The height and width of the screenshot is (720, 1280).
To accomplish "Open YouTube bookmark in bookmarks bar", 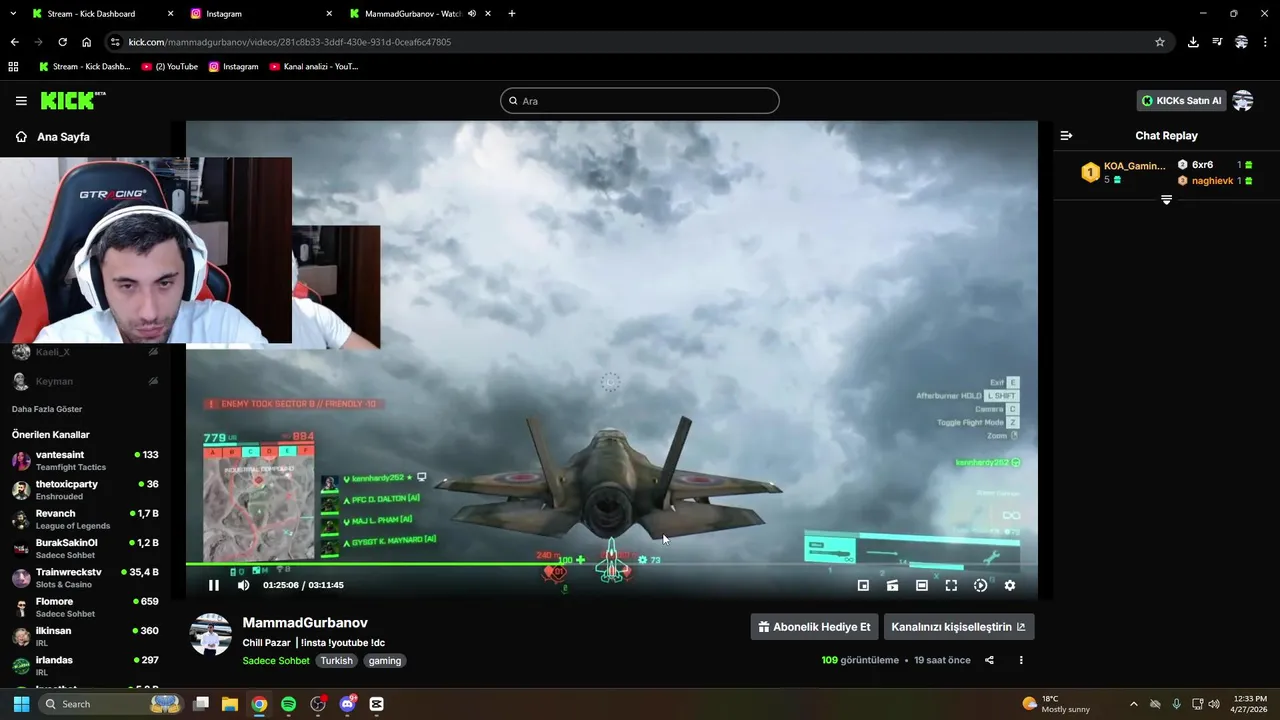I will tap(170, 67).
